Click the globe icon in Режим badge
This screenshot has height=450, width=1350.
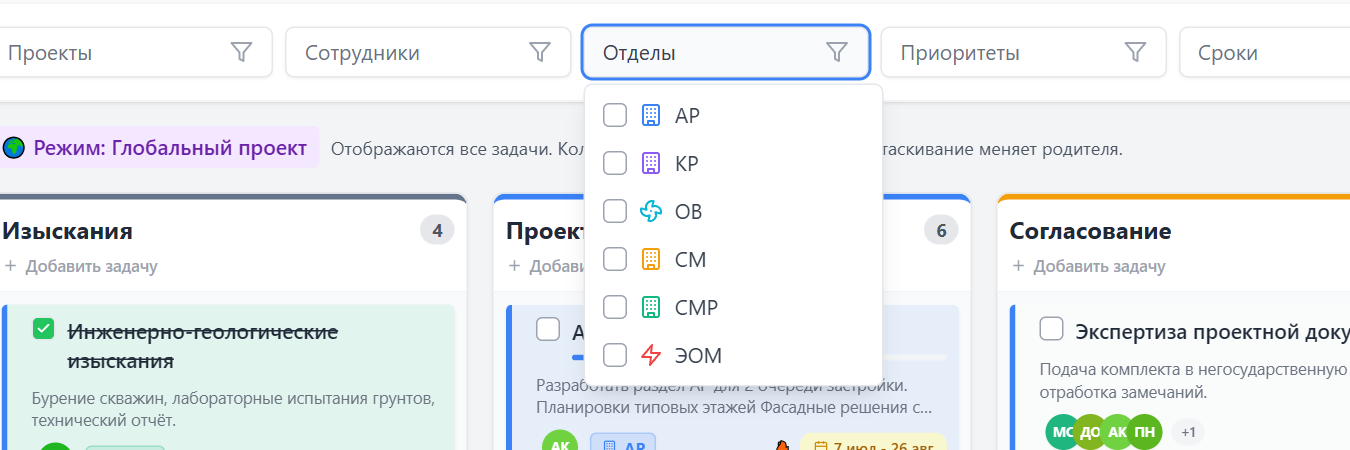pyautogui.click(x=14, y=148)
